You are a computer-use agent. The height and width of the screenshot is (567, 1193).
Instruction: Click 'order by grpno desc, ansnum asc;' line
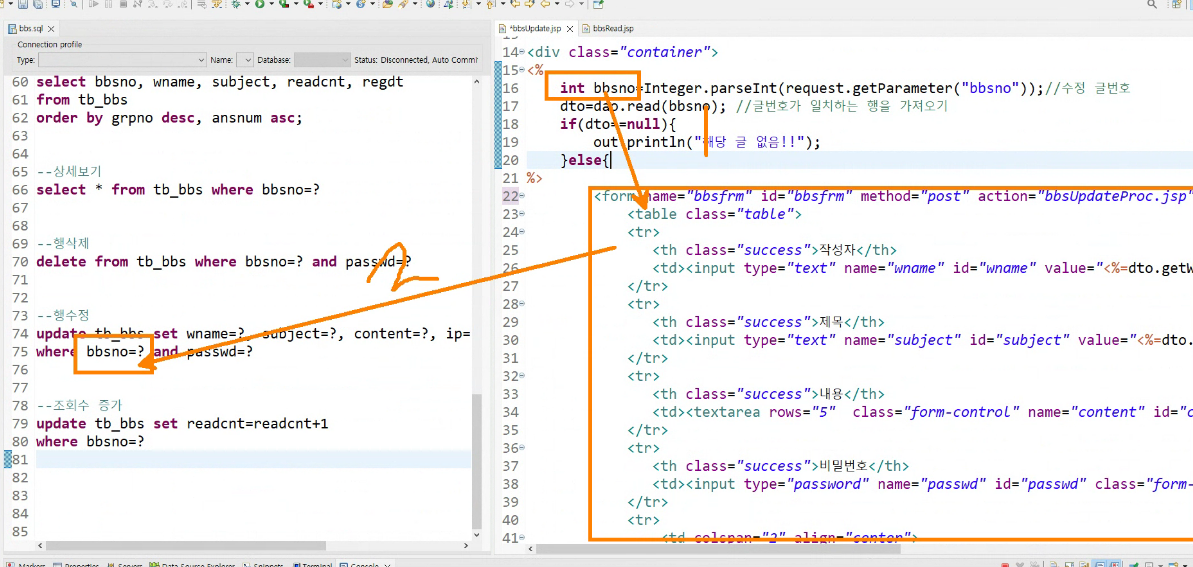tap(170, 118)
